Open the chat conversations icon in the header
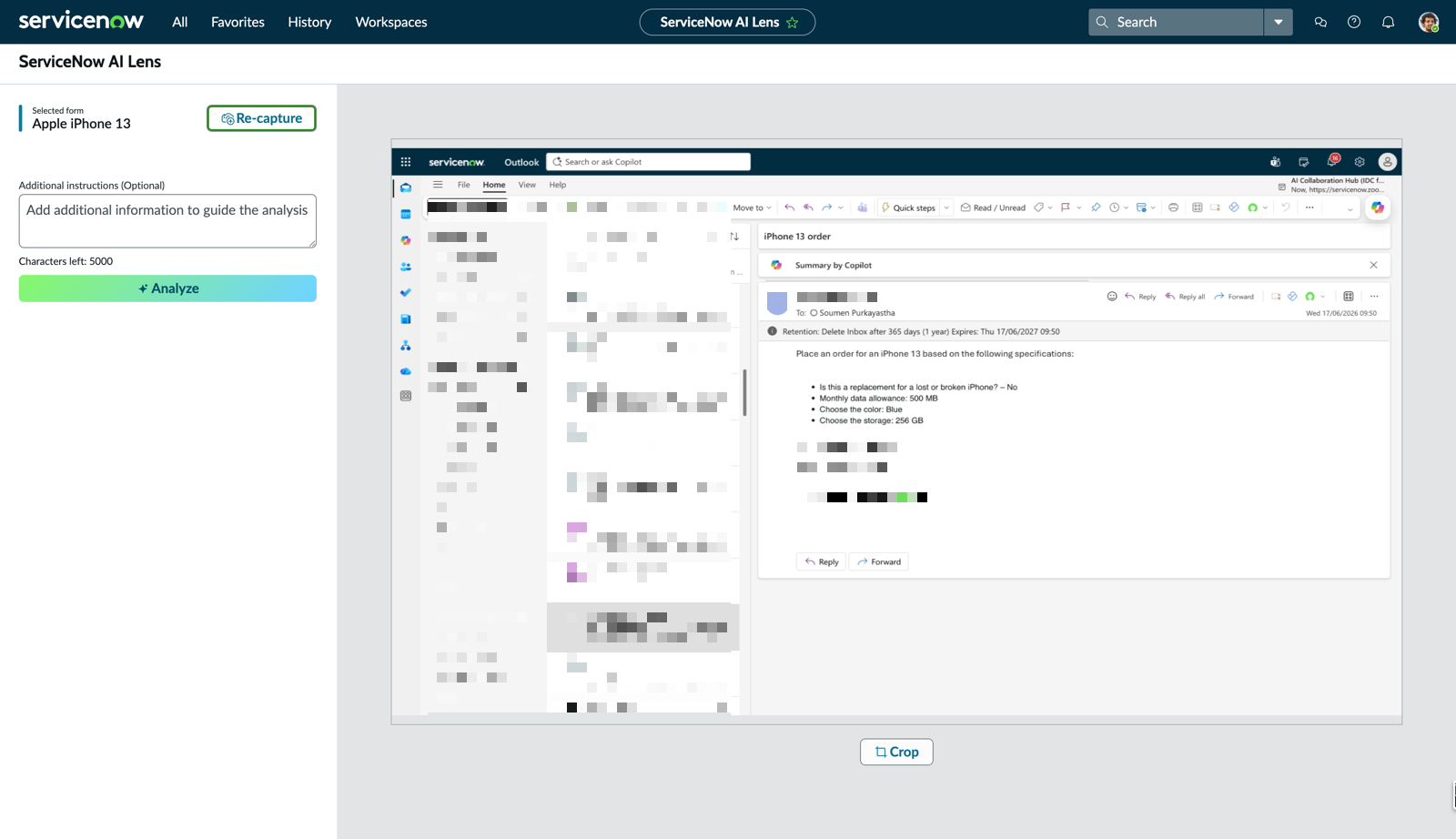This screenshot has width=1456, height=839. [1320, 22]
